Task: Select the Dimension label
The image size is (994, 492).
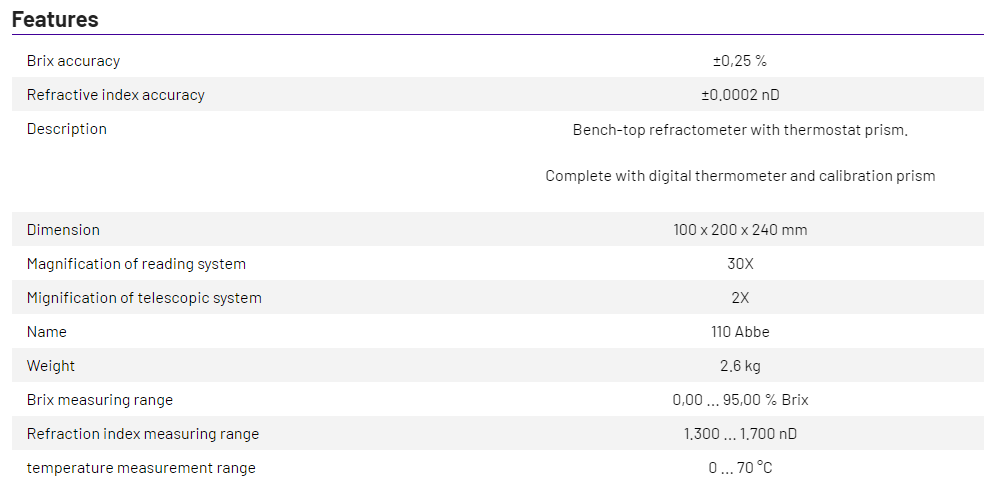Action: (x=63, y=230)
